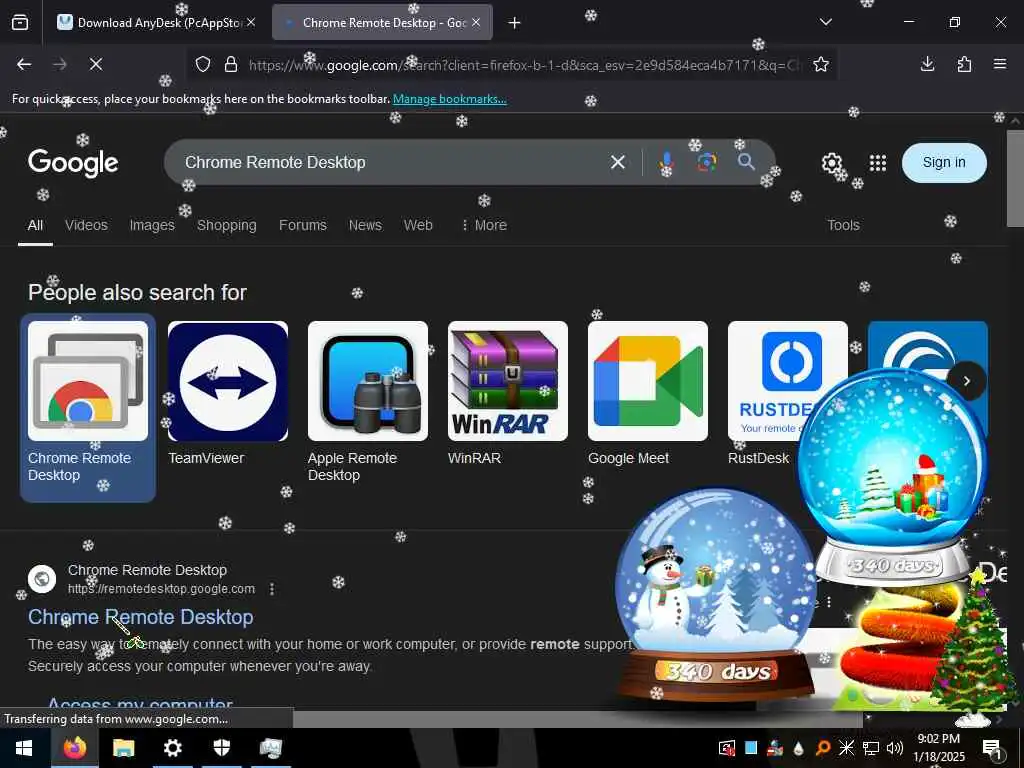Advance carousel with next arrow
Image resolution: width=1024 pixels, height=768 pixels.
(967, 381)
